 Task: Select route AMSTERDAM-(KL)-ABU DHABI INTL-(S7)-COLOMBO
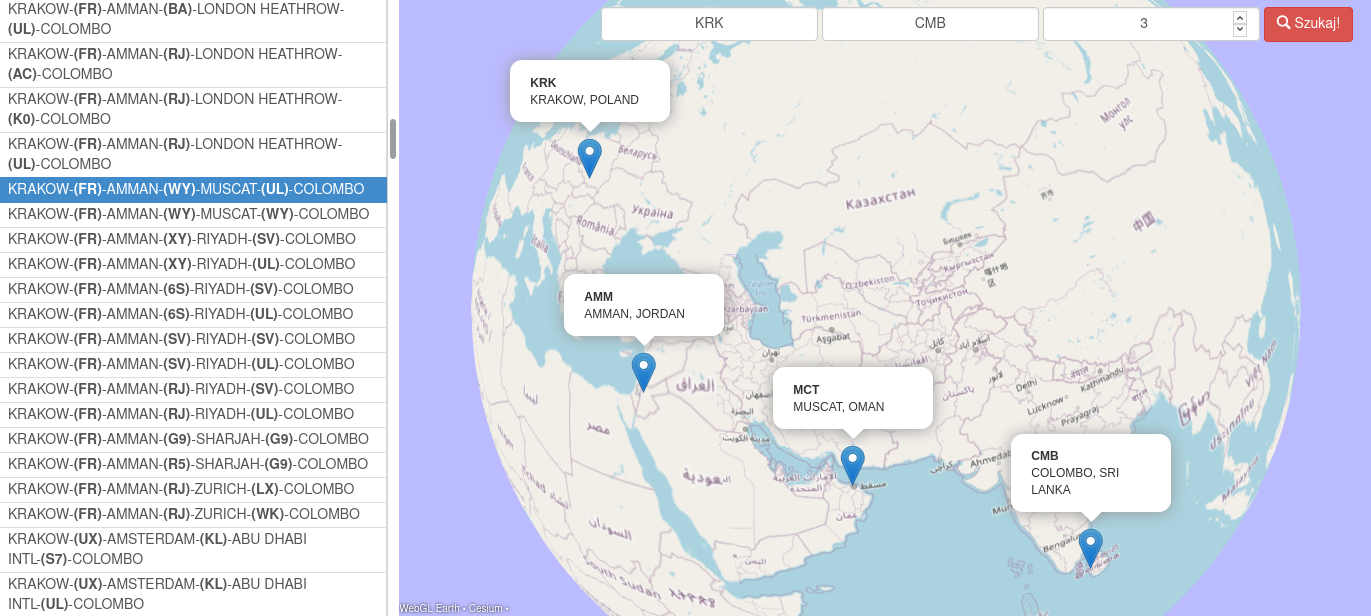193,550
